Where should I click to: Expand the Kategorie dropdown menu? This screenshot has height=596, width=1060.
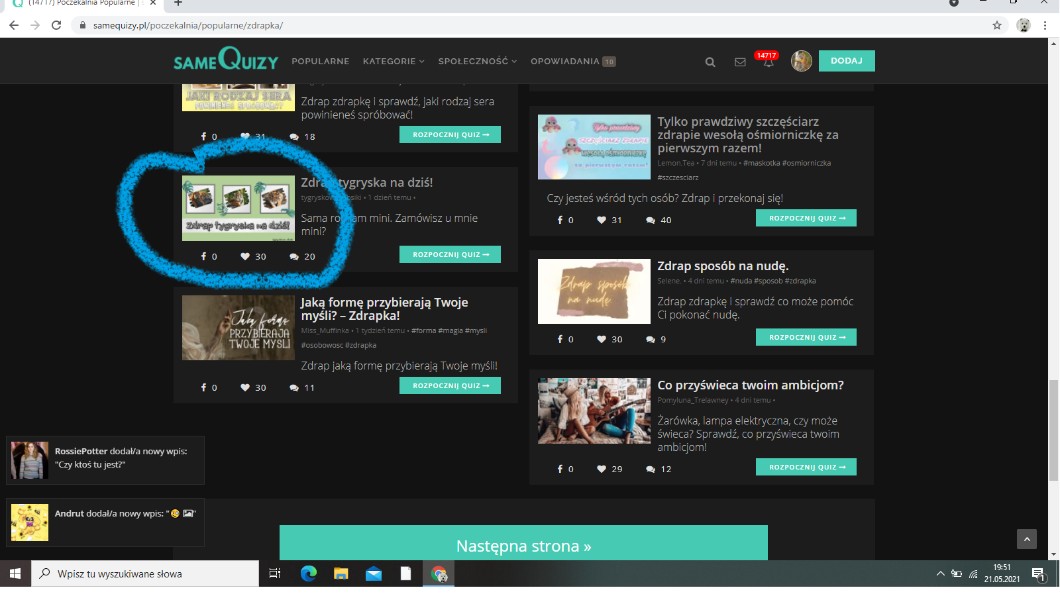coord(393,61)
